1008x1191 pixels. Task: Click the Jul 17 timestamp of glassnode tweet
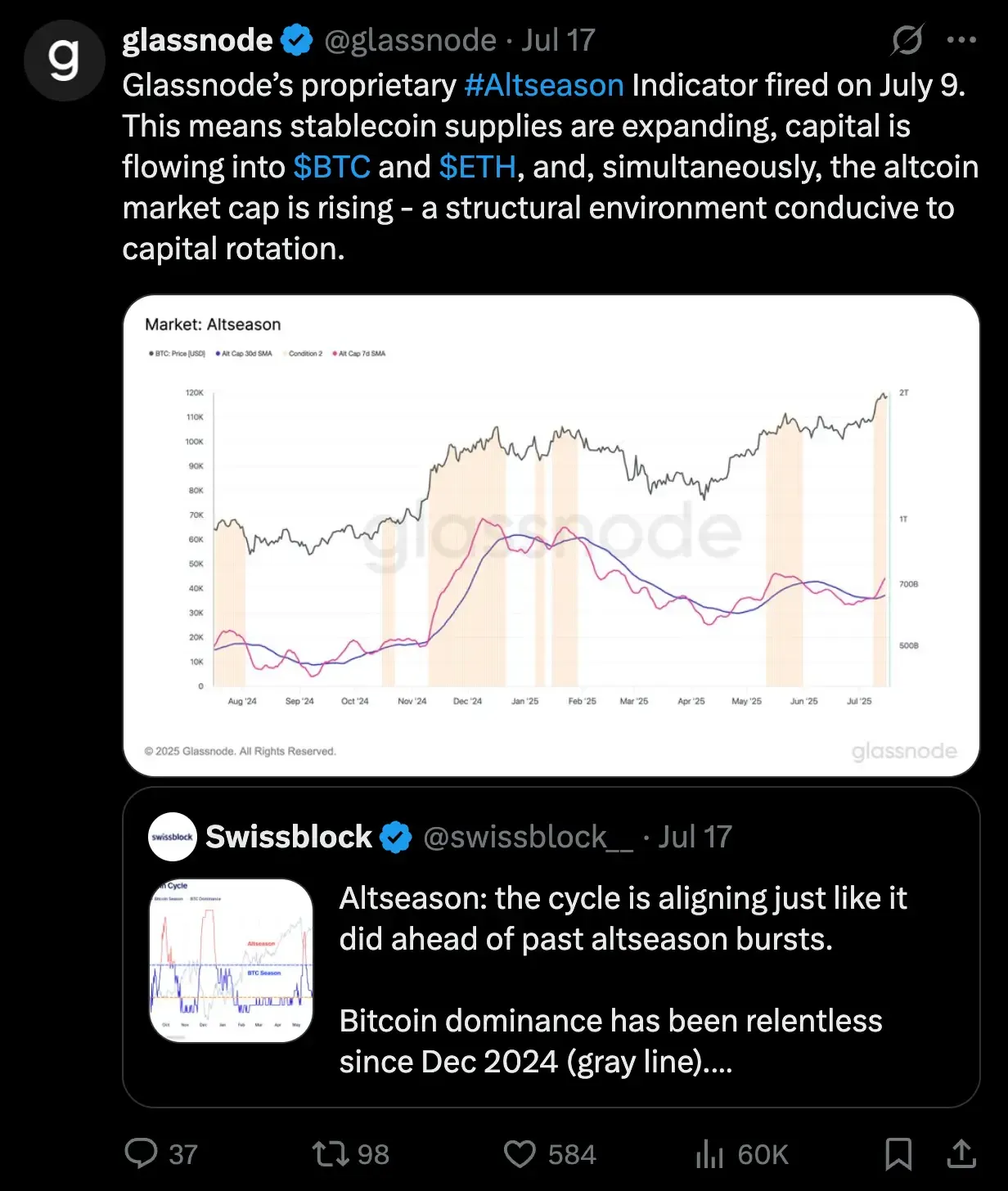click(x=558, y=40)
